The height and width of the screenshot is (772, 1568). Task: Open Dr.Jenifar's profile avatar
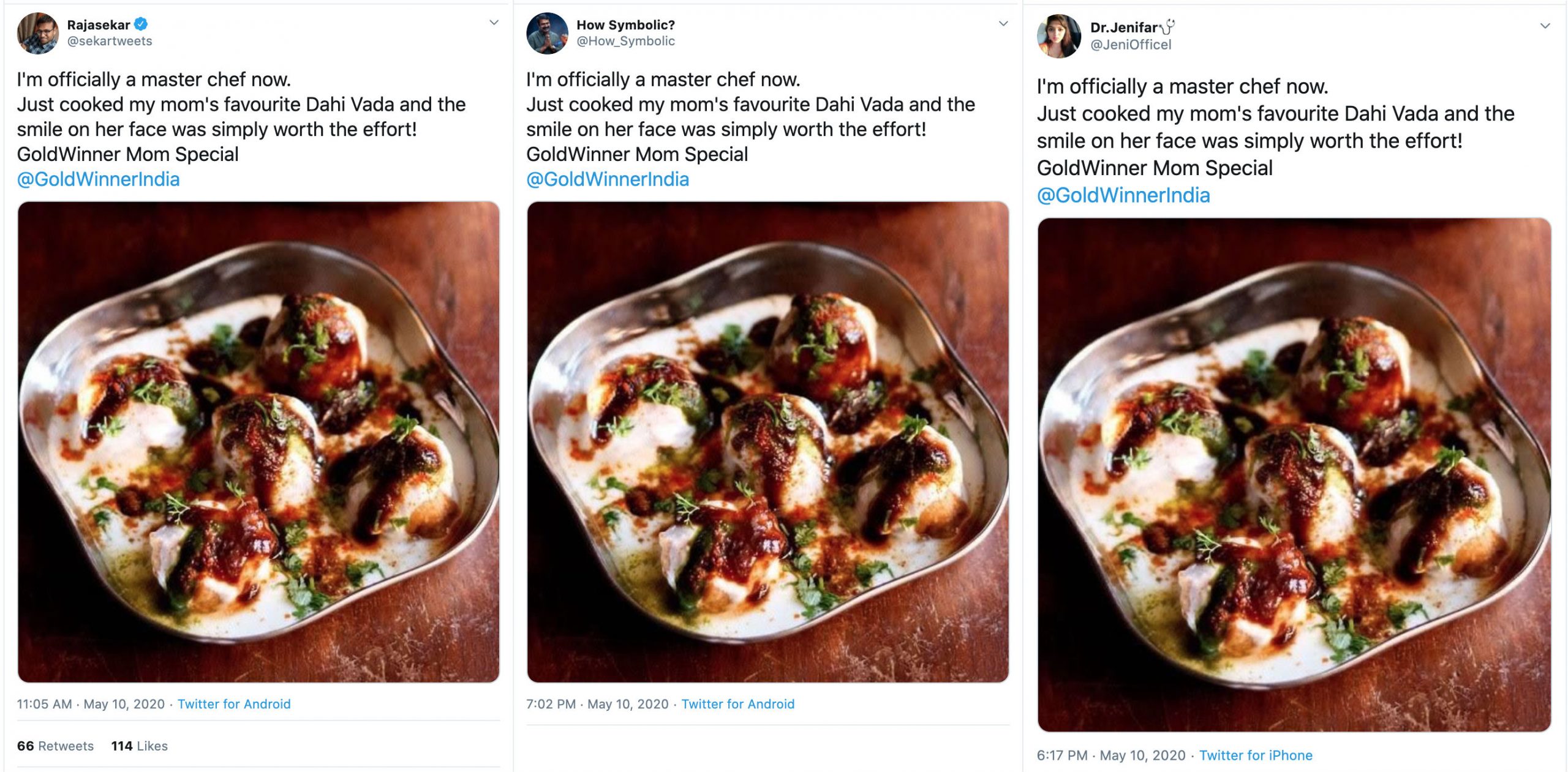click(1058, 36)
